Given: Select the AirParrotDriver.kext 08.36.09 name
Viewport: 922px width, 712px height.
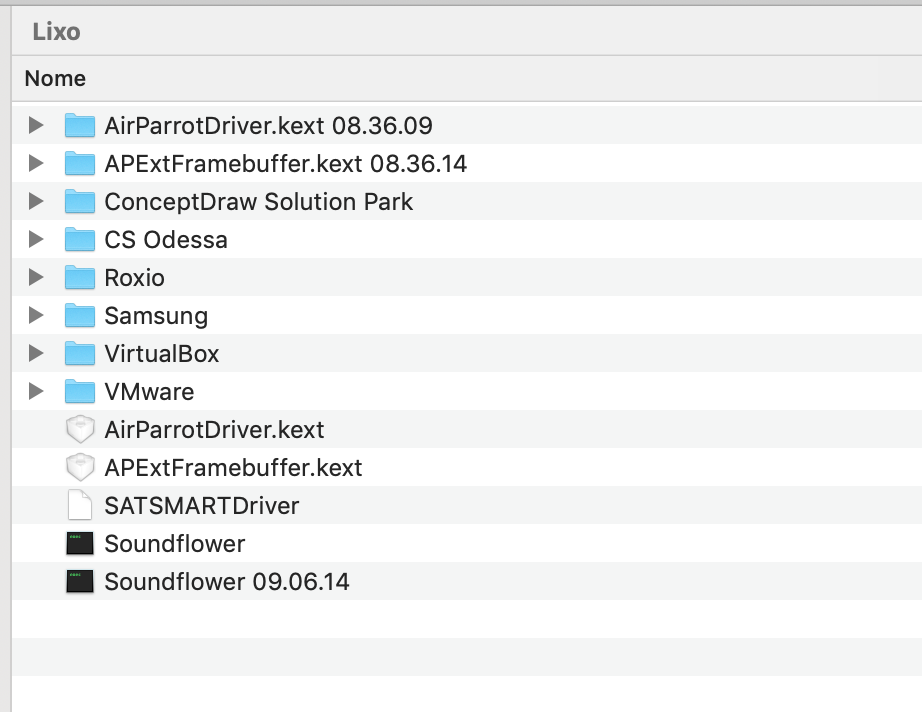Looking at the screenshot, I should [268, 126].
